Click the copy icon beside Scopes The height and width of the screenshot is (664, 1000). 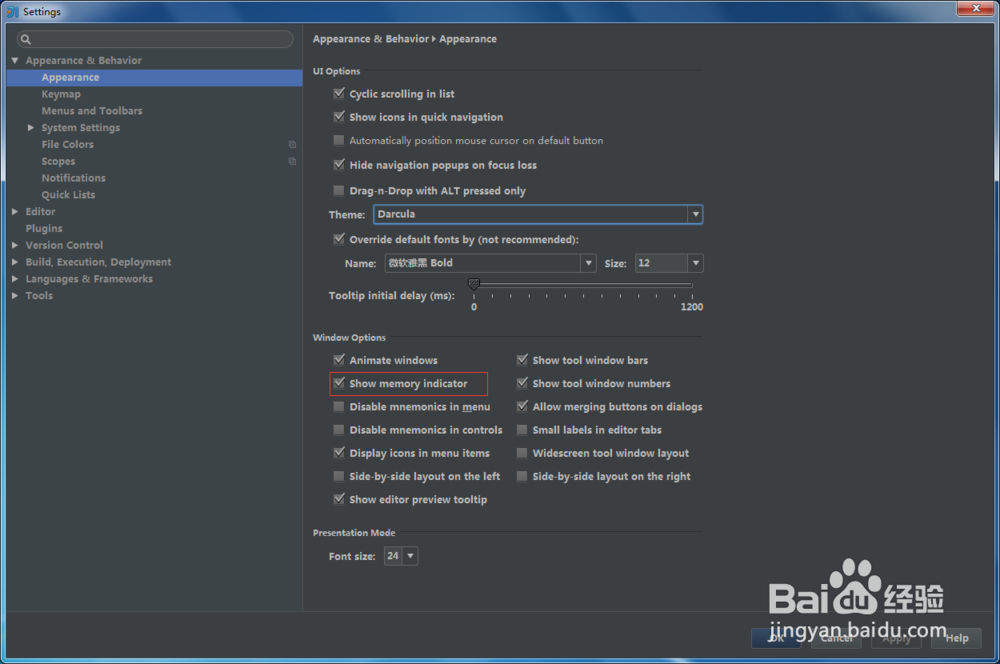click(x=292, y=161)
